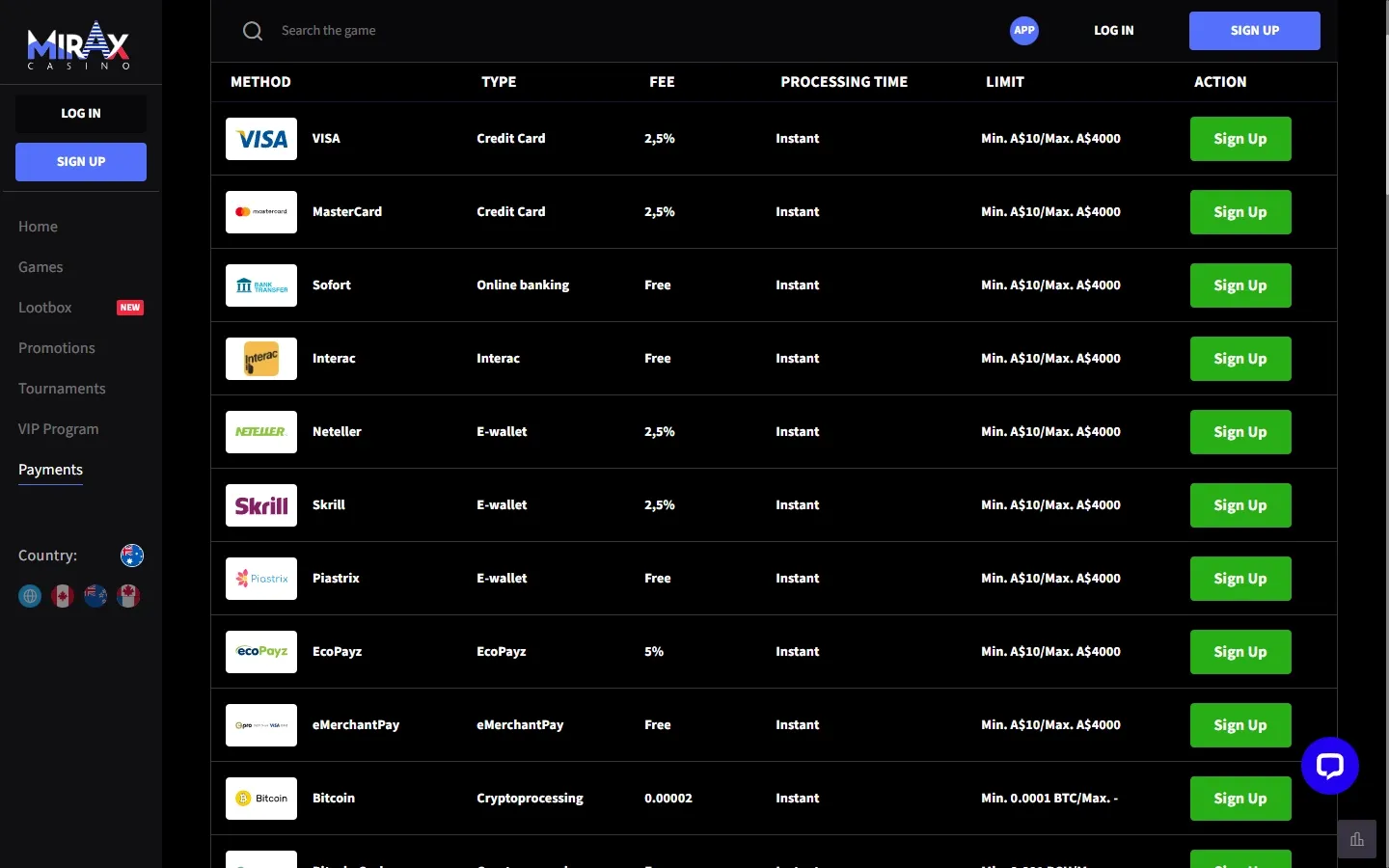Click Sign Up in Piastrix row
The image size is (1389, 868).
[x=1240, y=579]
